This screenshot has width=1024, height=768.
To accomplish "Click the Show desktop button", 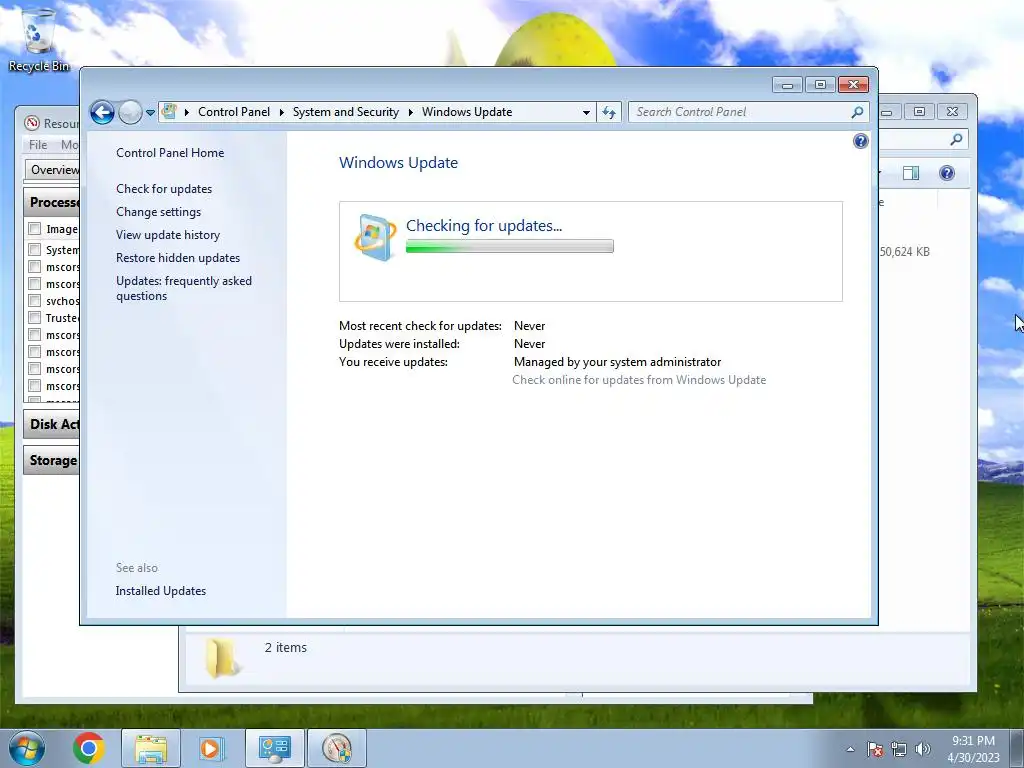I will pyautogui.click(x=1016, y=748).
